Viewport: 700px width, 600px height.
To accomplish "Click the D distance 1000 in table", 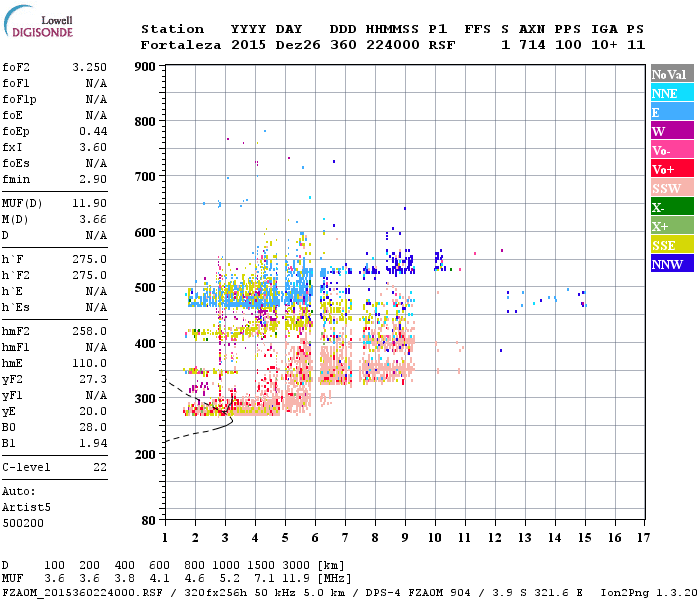I will click(225, 565).
